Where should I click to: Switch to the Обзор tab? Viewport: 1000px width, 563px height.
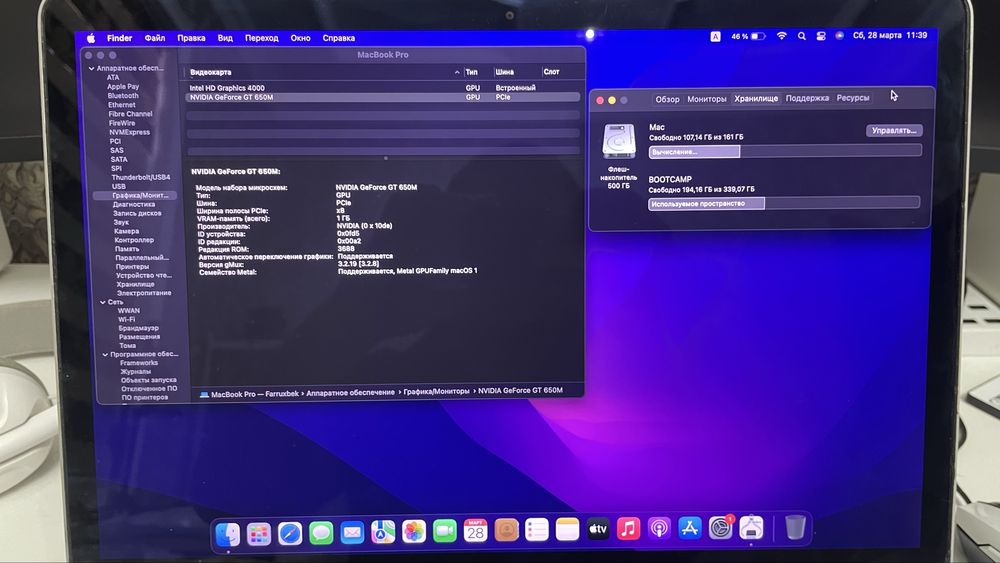pyautogui.click(x=667, y=99)
